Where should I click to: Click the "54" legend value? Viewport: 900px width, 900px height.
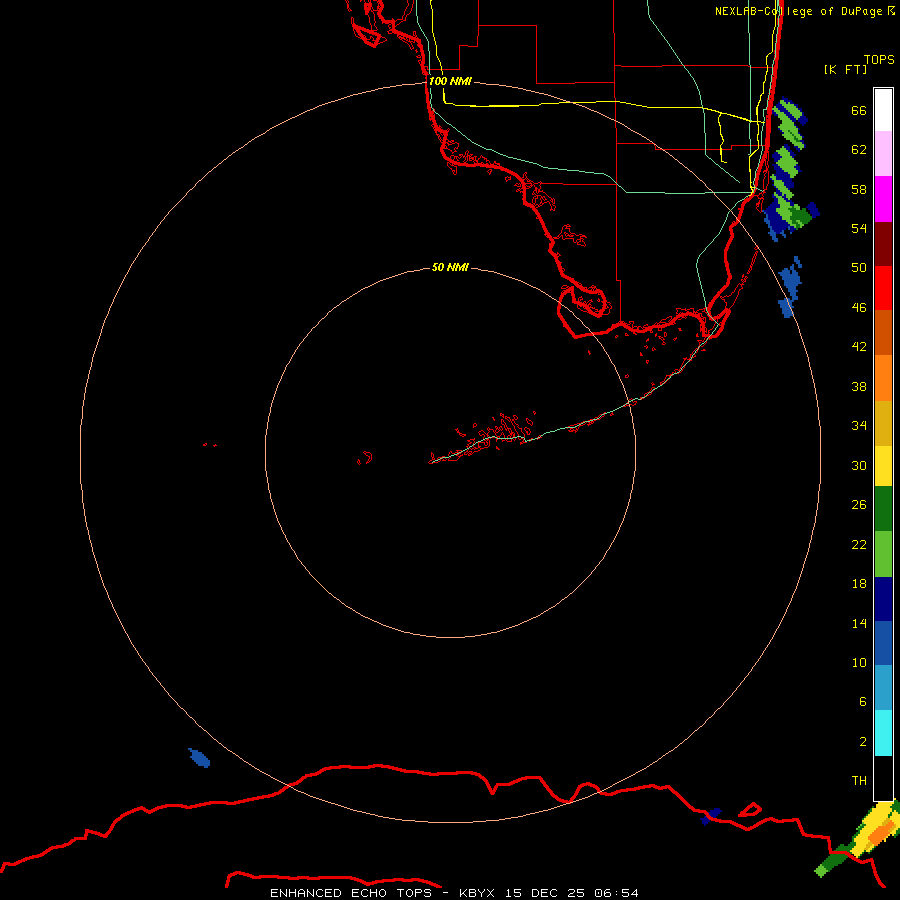(x=859, y=228)
